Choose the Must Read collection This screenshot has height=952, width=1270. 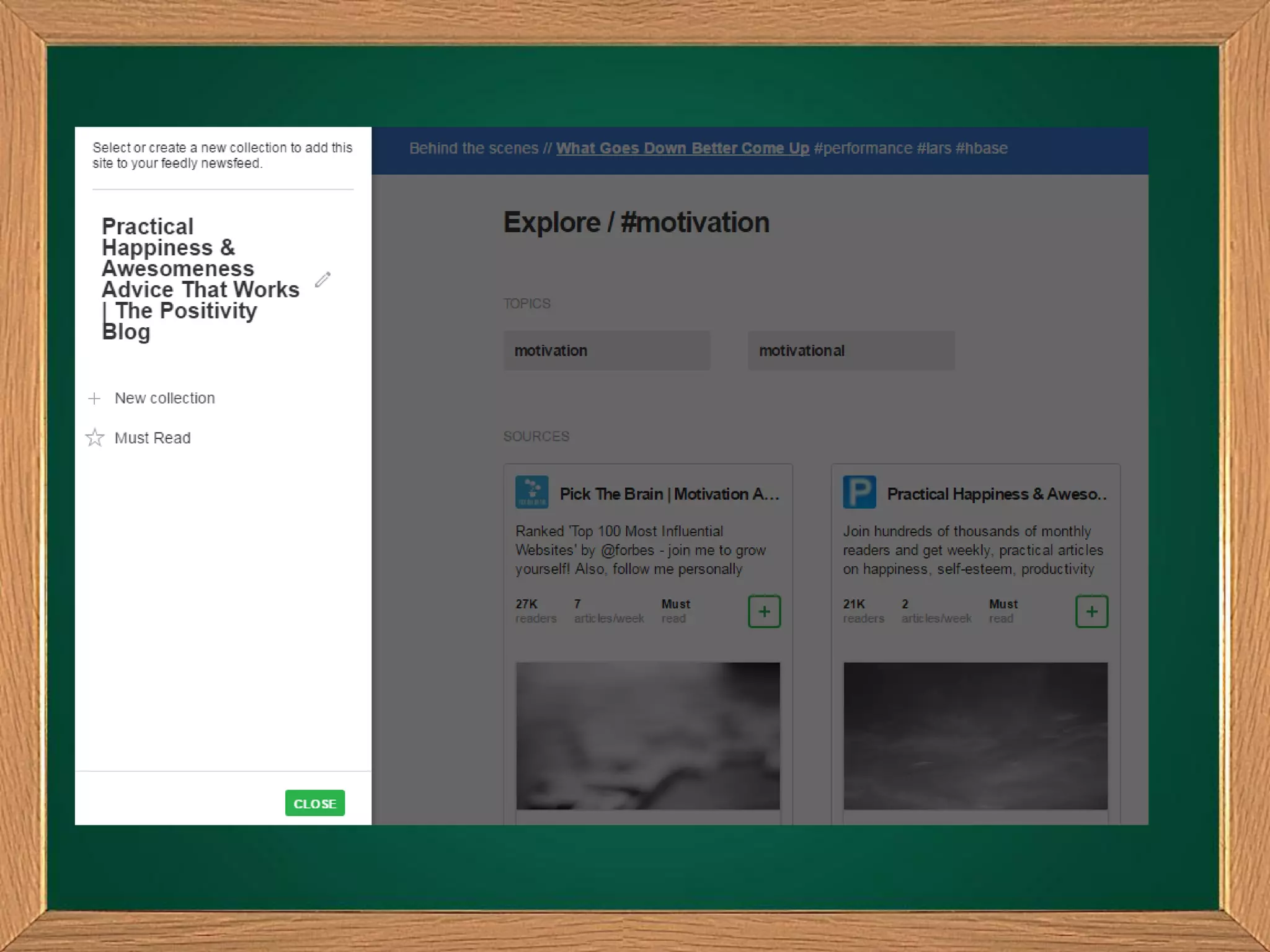pyautogui.click(x=153, y=438)
